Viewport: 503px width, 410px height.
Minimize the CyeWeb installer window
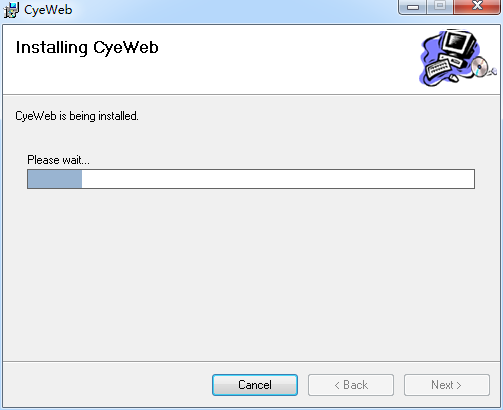(x=413, y=7)
